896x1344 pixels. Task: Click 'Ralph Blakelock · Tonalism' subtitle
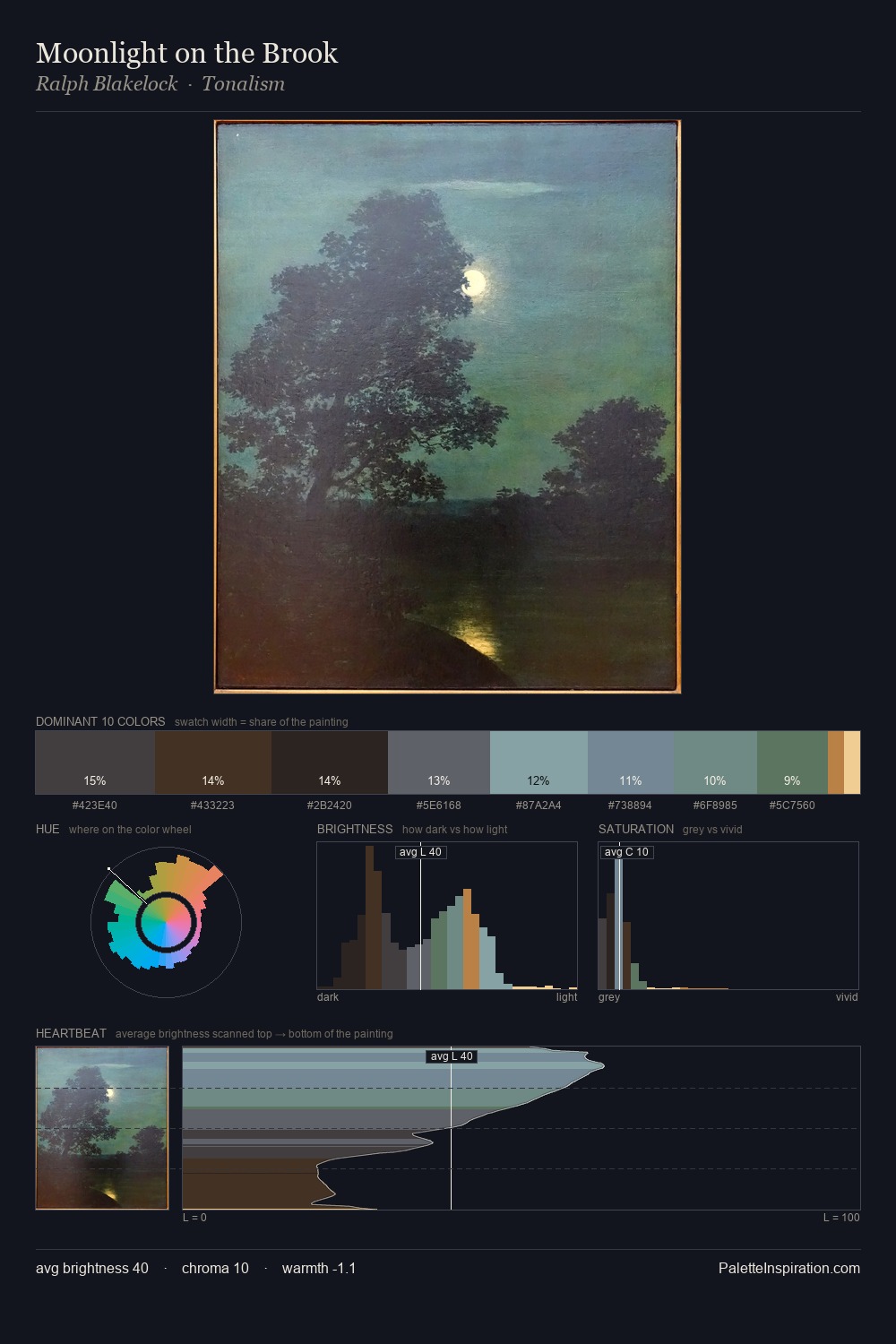coord(160,84)
